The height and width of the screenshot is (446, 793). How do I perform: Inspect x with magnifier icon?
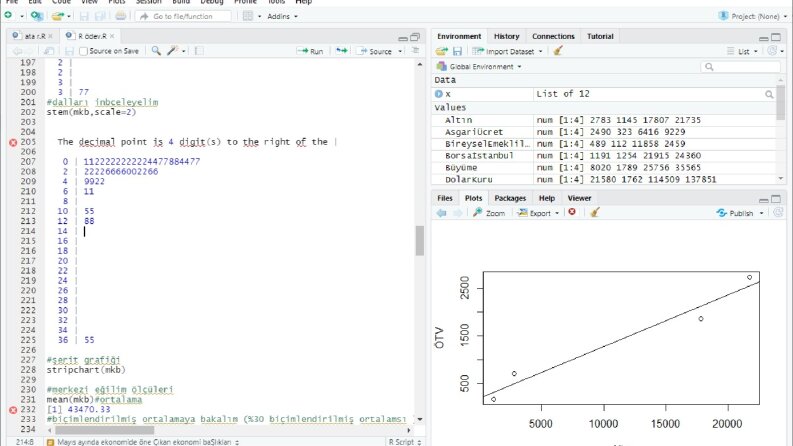click(x=769, y=95)
